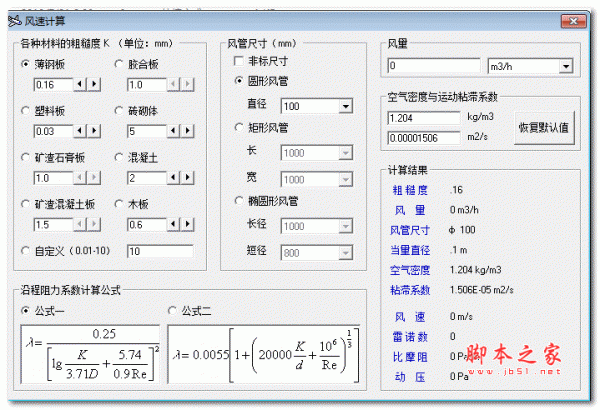Click the 木板 value field 0.6
Viewport: 600px width, 410px height.
click(147, 224)
